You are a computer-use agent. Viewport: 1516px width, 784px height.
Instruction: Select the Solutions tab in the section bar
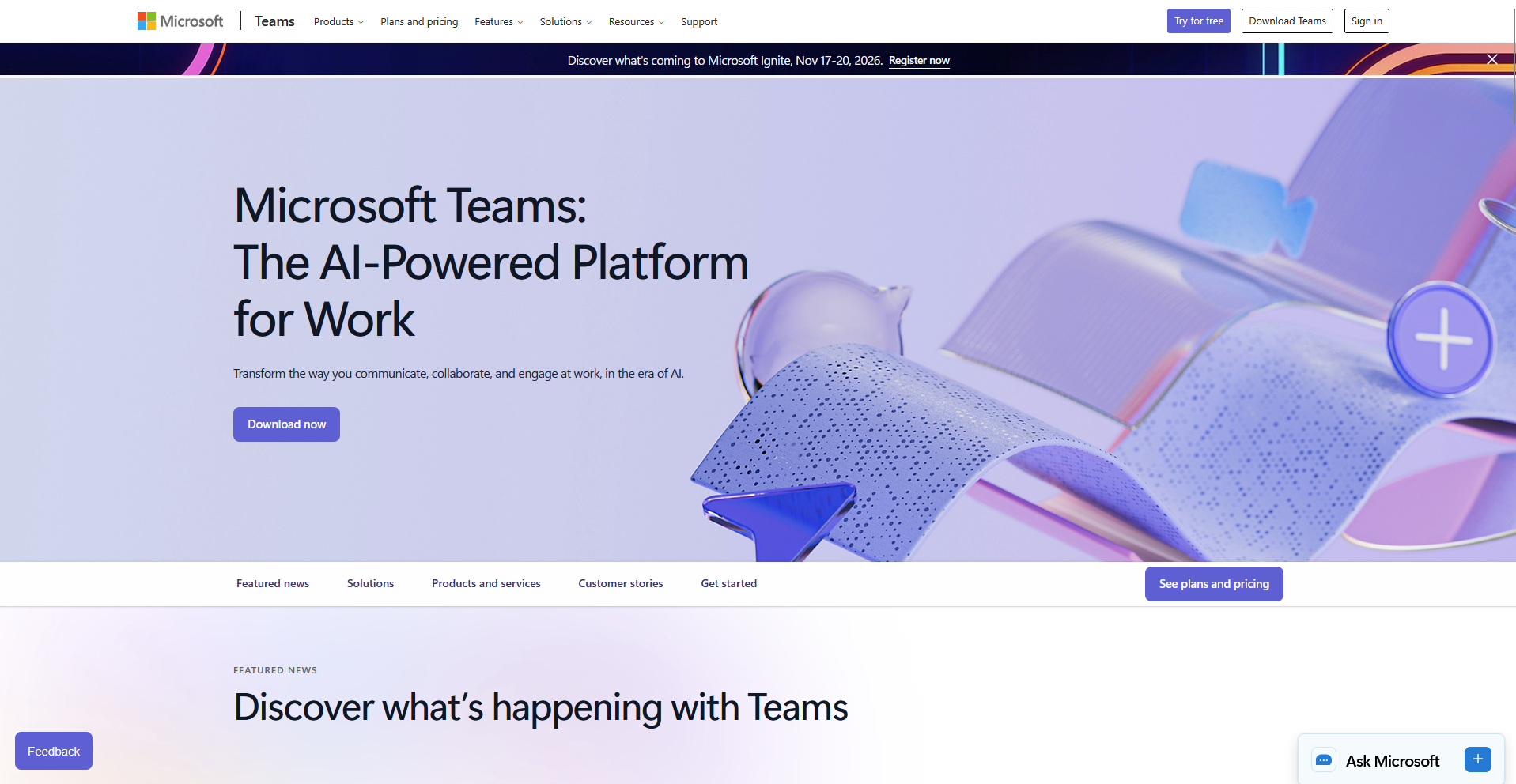coord(370,583)
